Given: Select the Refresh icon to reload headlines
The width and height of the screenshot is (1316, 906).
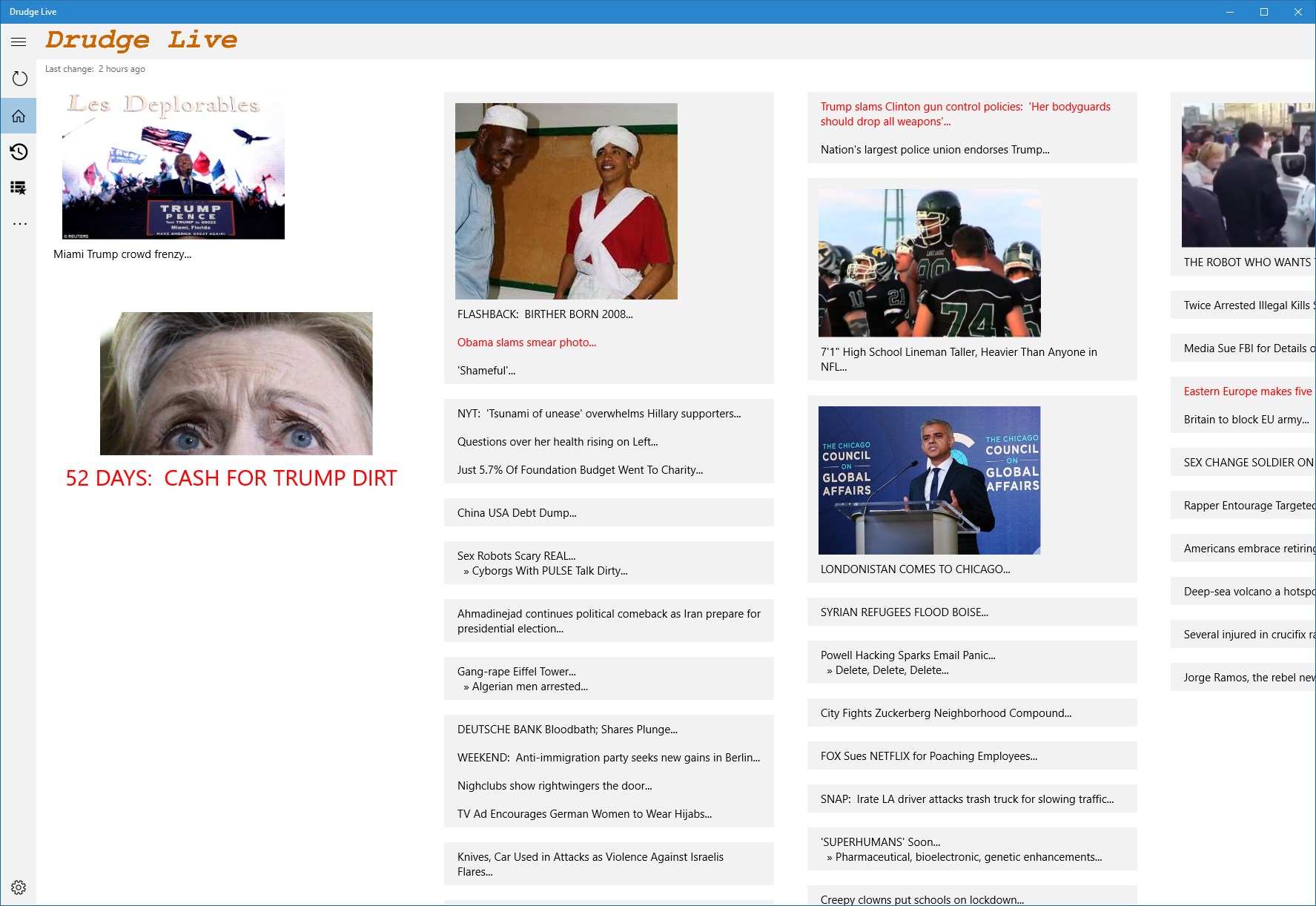Looking at the screenshot, I should point(19,77).
